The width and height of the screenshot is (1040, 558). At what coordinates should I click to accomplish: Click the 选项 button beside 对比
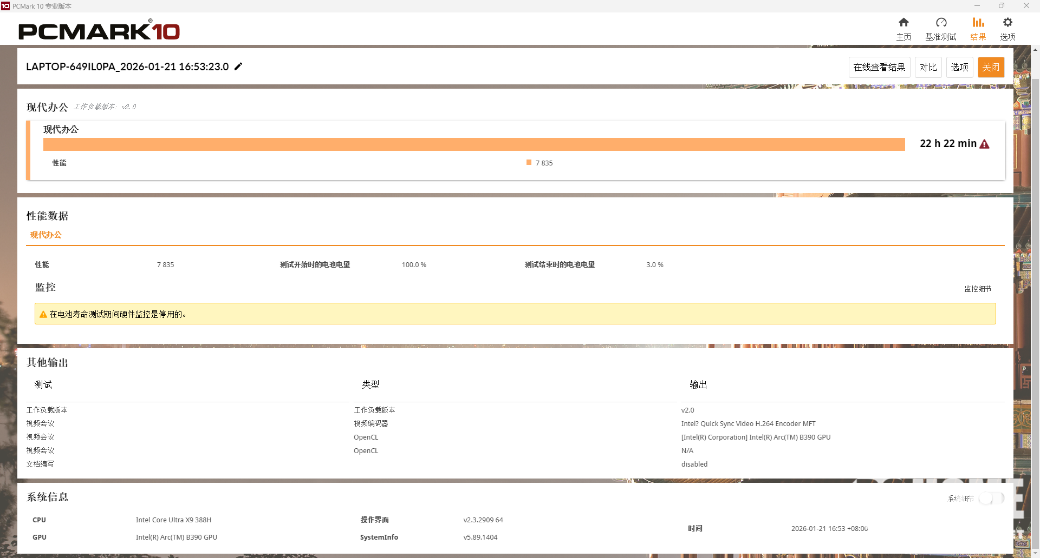click(959, 67)
